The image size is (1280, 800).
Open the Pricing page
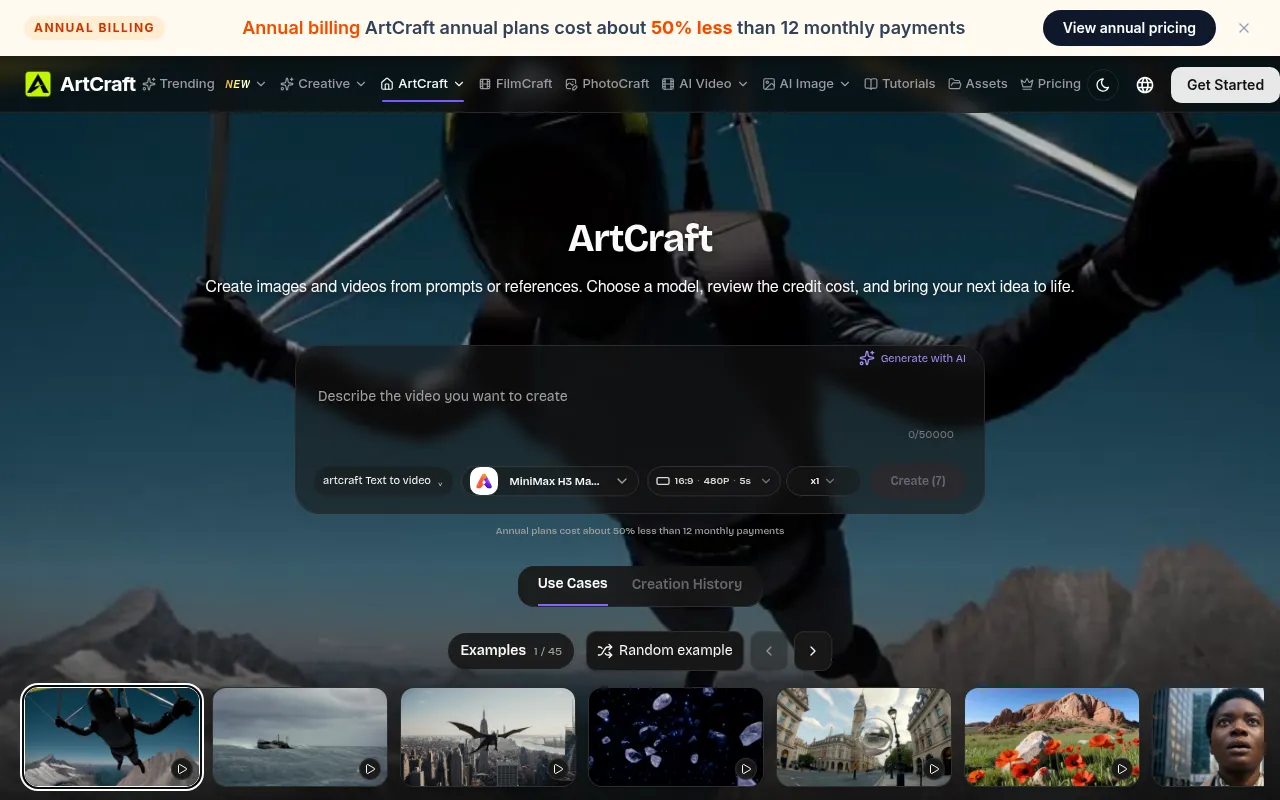[1050, 84]
